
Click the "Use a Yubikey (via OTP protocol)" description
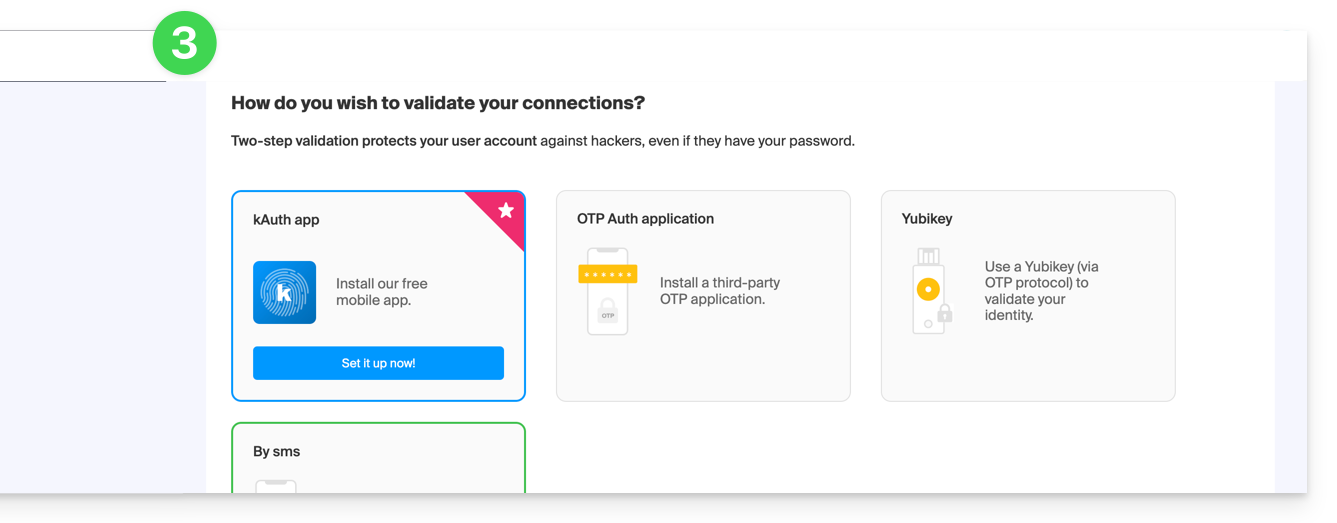tap(1040, 291)
